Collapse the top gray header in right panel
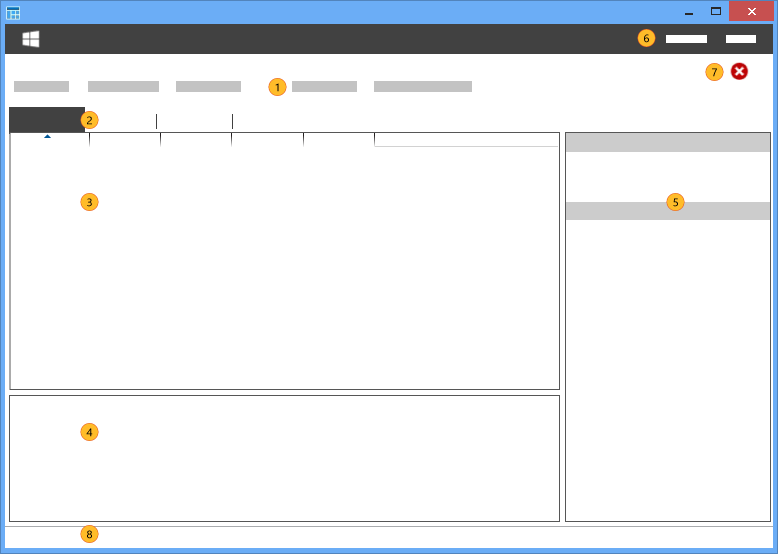The width and height of the screenshot is (778, 554). 667,142
